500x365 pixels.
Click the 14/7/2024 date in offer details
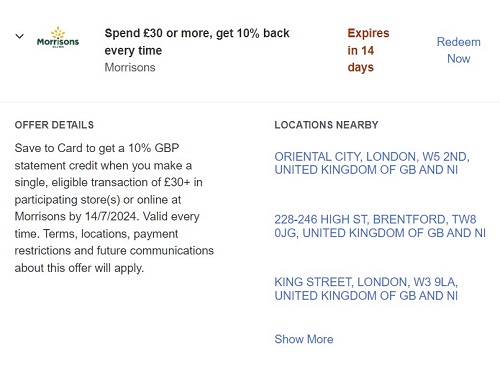(111, 216)
